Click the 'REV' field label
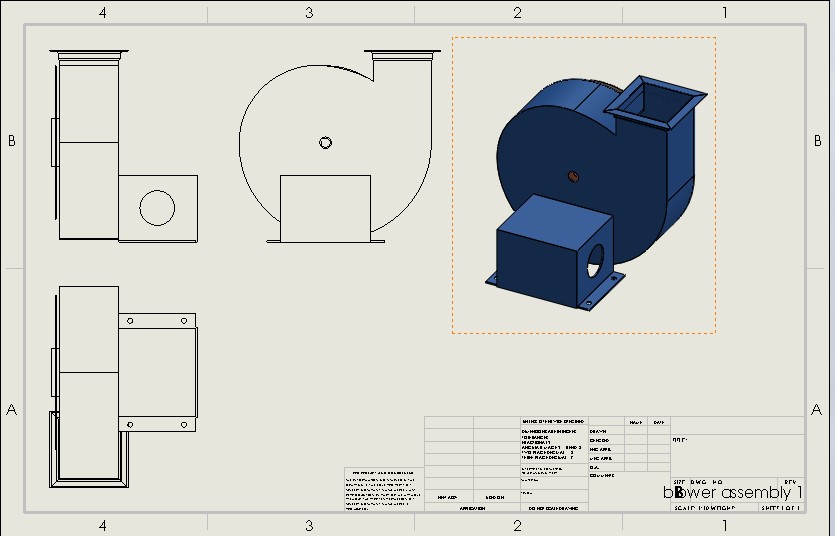The height and width of the screenshot is (536, 835). 790,482
